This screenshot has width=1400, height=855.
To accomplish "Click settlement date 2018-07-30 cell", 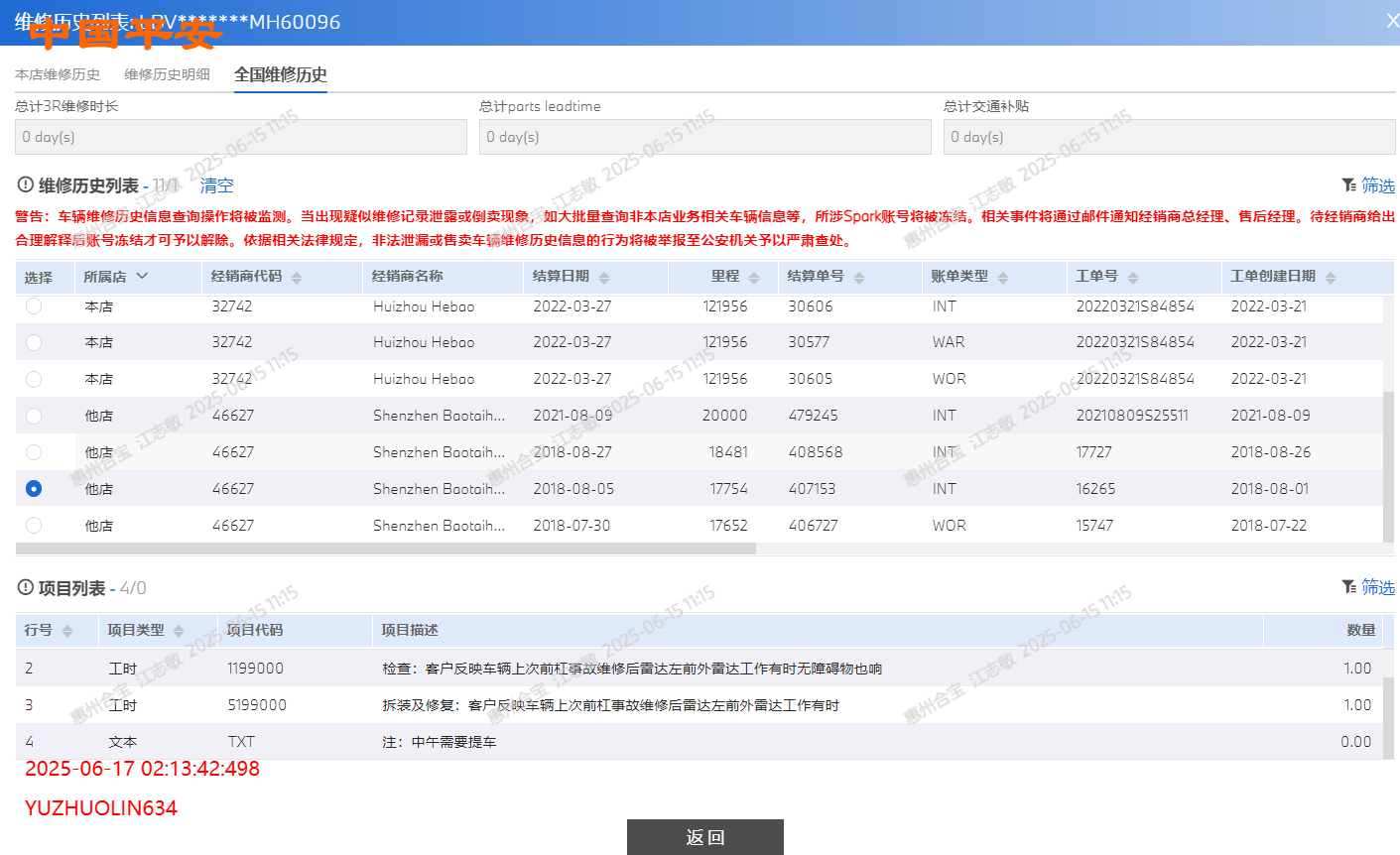I will (573, 526).
